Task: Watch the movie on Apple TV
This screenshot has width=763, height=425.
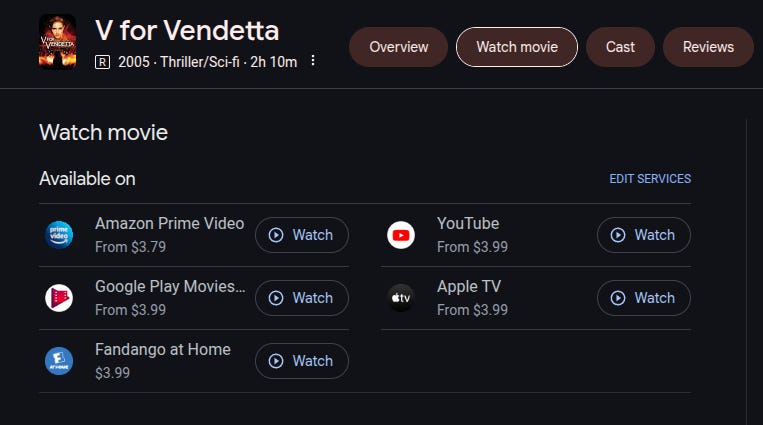Action: pos(644,298)
